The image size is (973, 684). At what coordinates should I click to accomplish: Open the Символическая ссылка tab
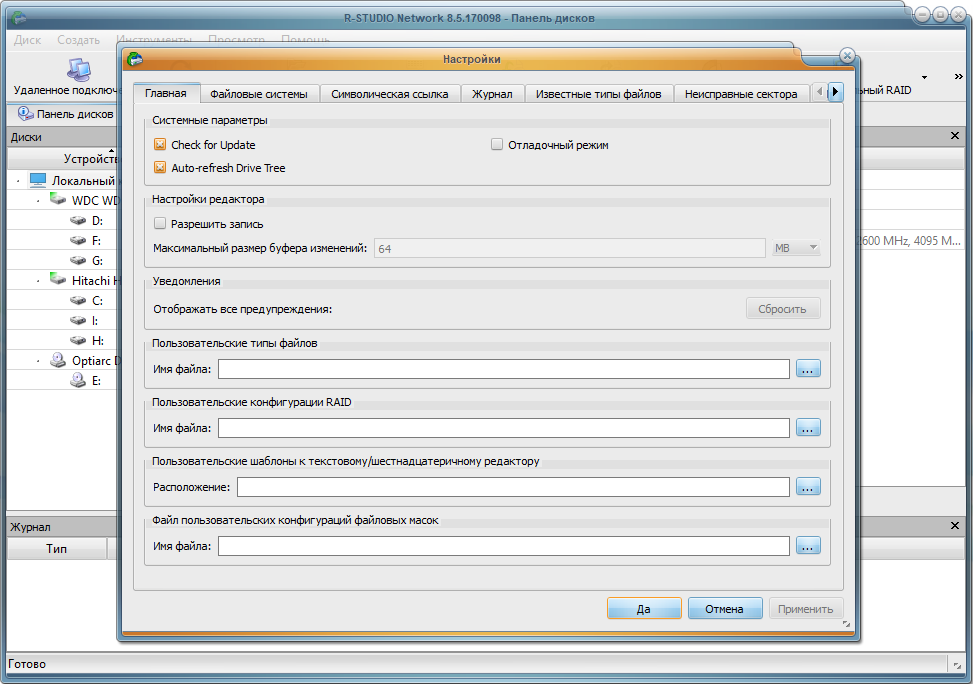390,94
